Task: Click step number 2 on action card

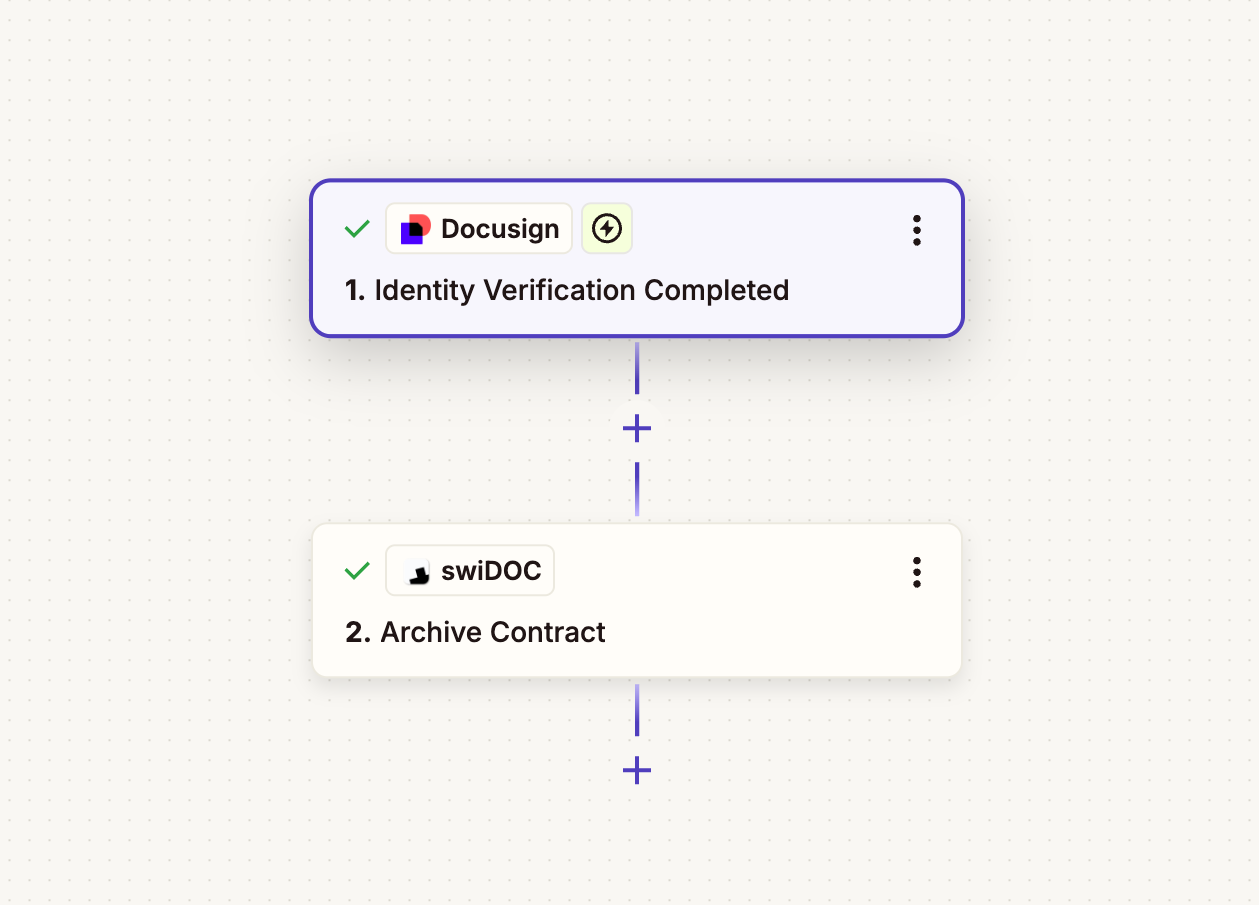Action: 356,633
